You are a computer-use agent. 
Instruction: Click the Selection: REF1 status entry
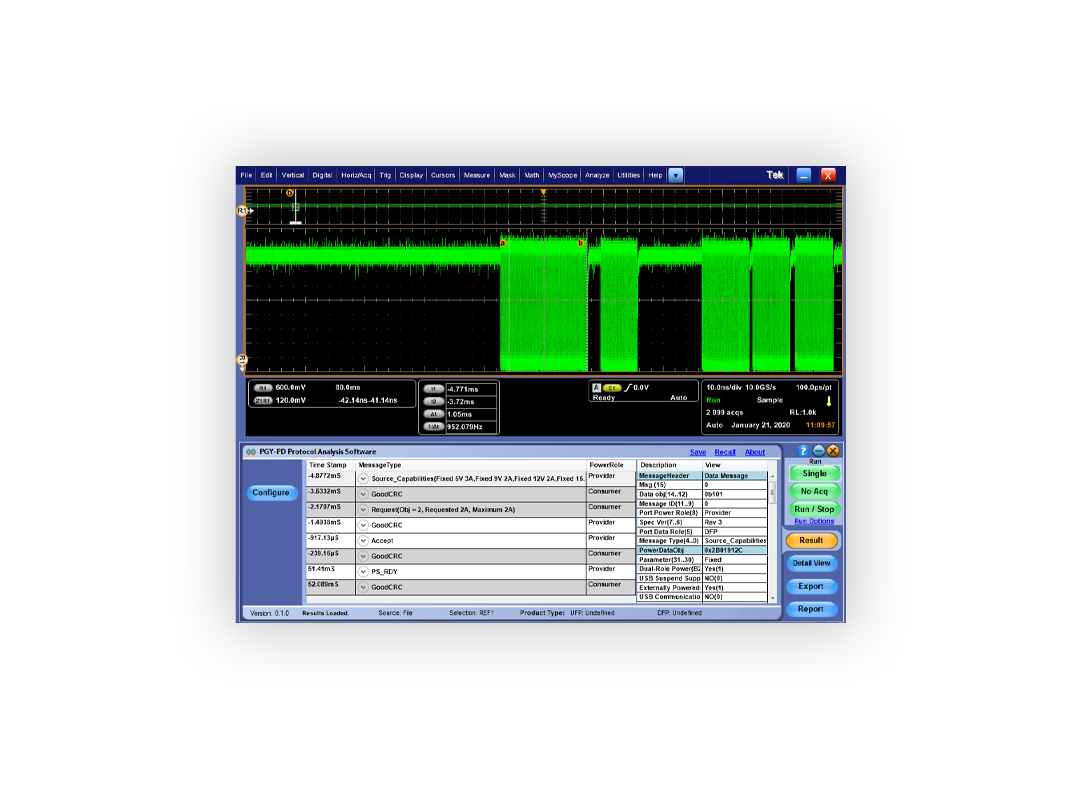pos(472,613)
